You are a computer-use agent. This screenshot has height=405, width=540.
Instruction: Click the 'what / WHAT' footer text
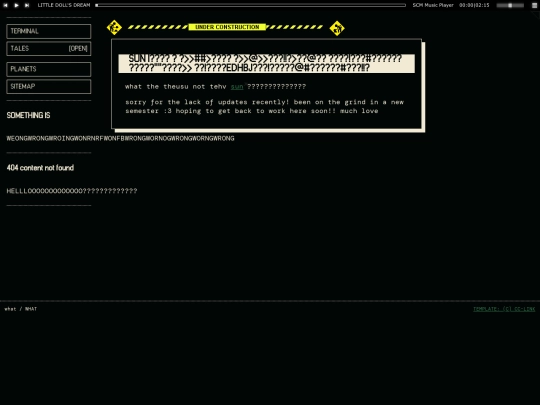click(x=21, y=309)
